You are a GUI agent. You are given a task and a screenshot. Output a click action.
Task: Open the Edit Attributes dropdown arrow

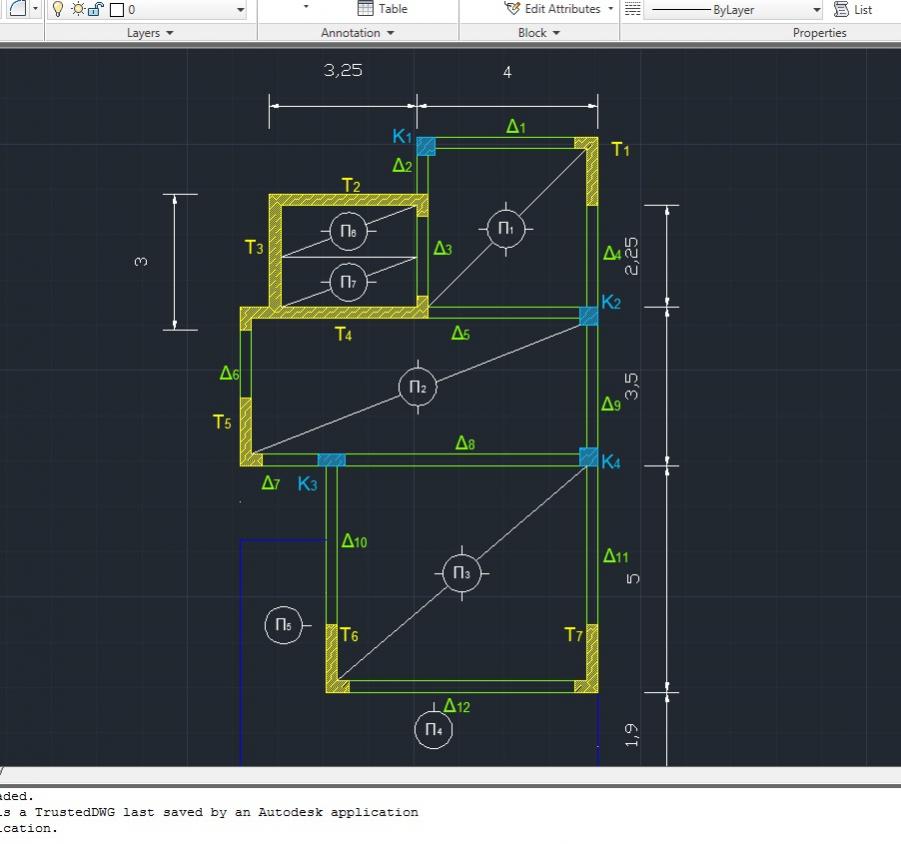(611, 9)
